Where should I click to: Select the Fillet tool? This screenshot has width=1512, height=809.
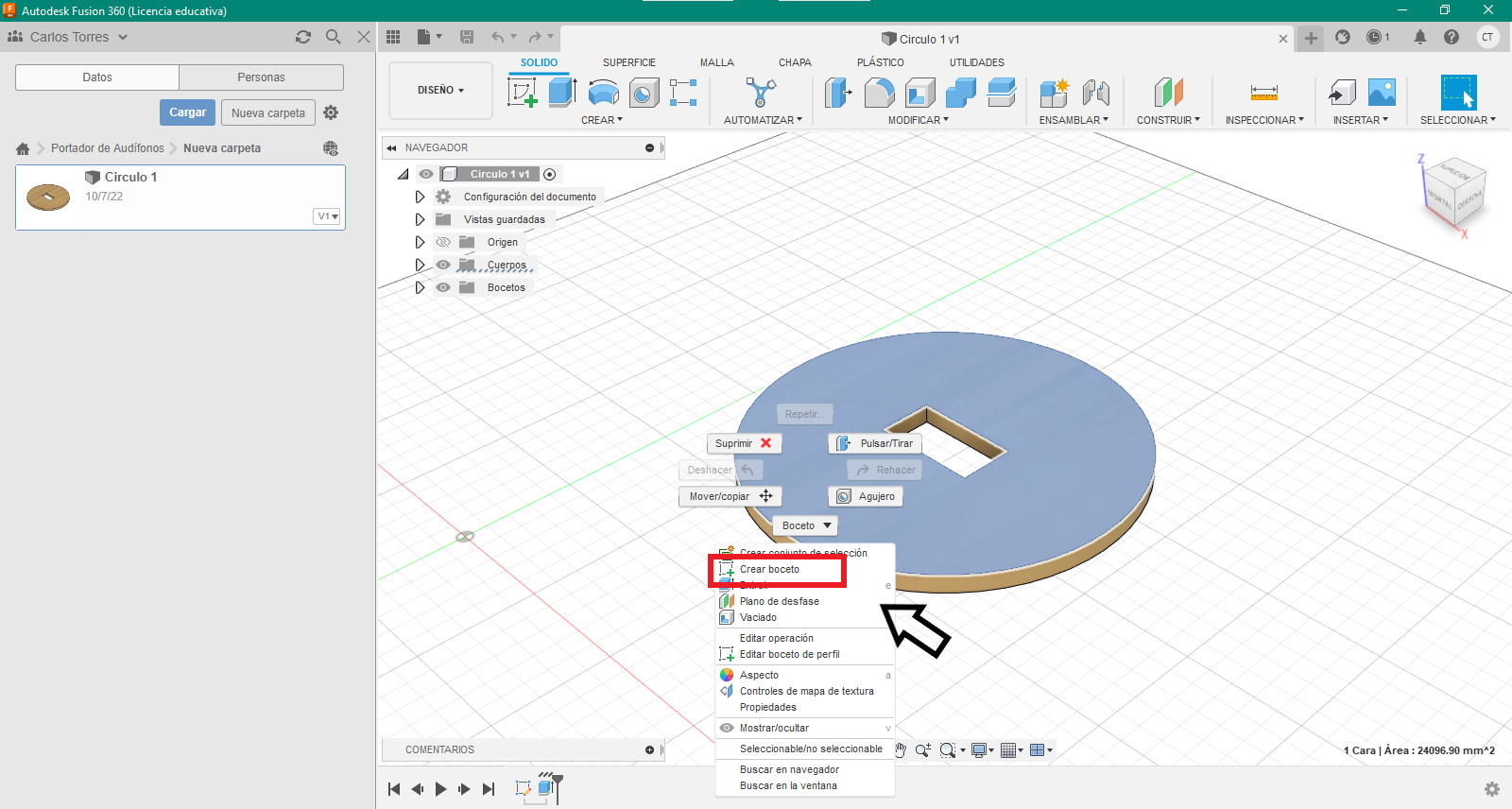[x=879, y=93]
